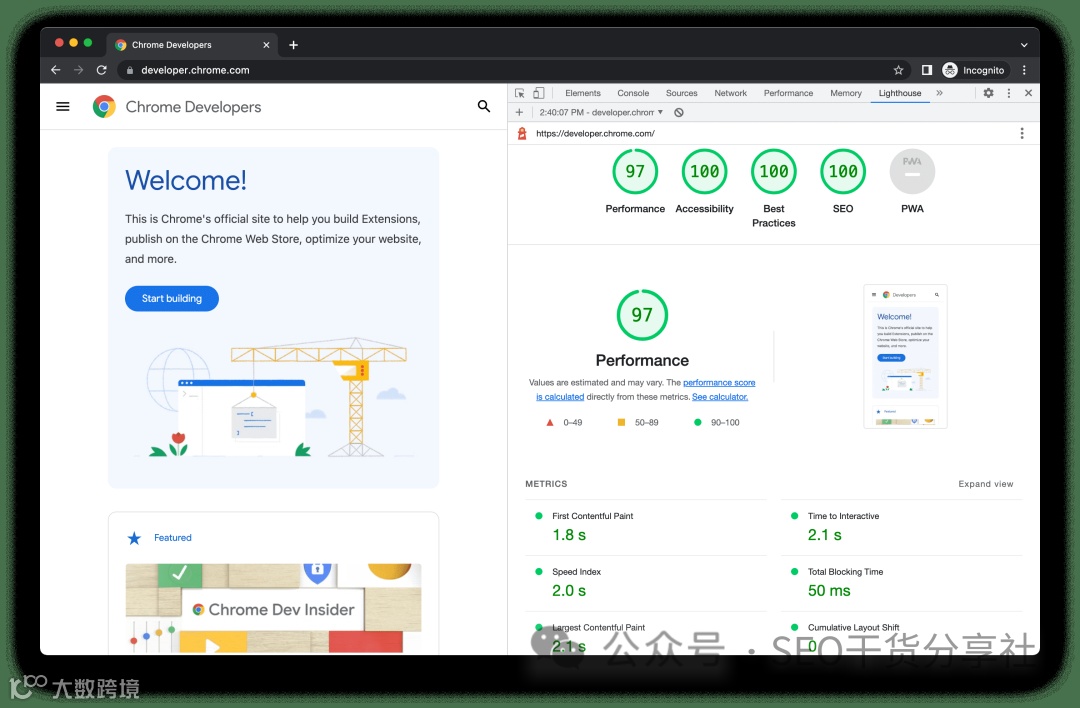This screenshot has width=1080, height=708.
Task: Click the Chrome Developers logo
Action: point(177,107)
